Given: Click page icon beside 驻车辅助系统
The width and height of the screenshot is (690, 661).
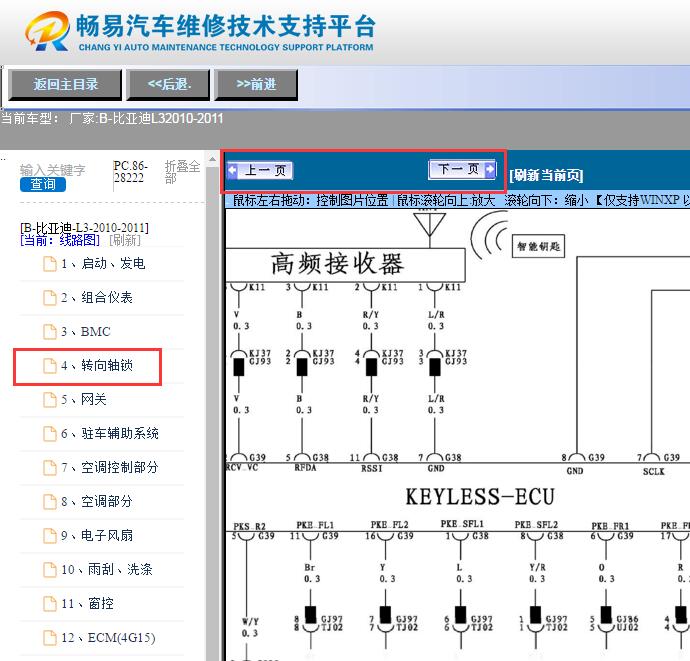Looking at the screenshot, I should (50, 434).
